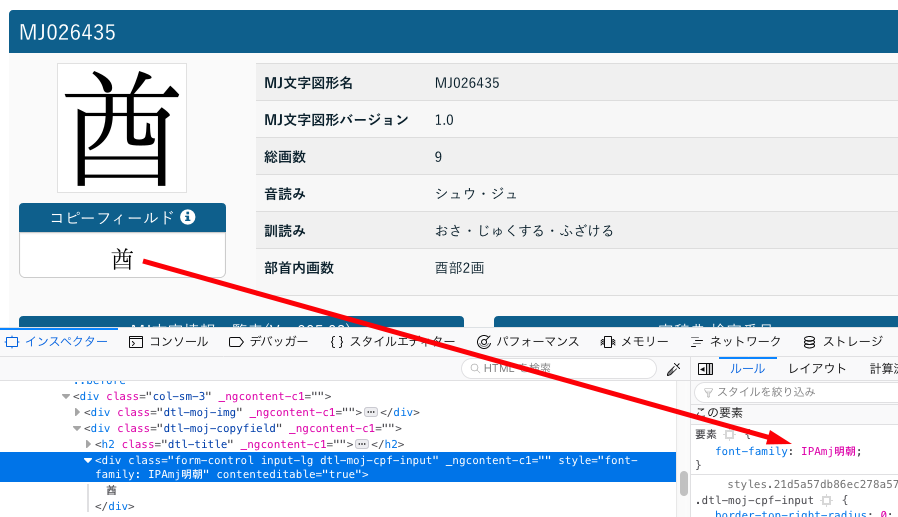Click the 部首内画数 row label
Viewport: 898px width, 517px height.
point(298,268)
